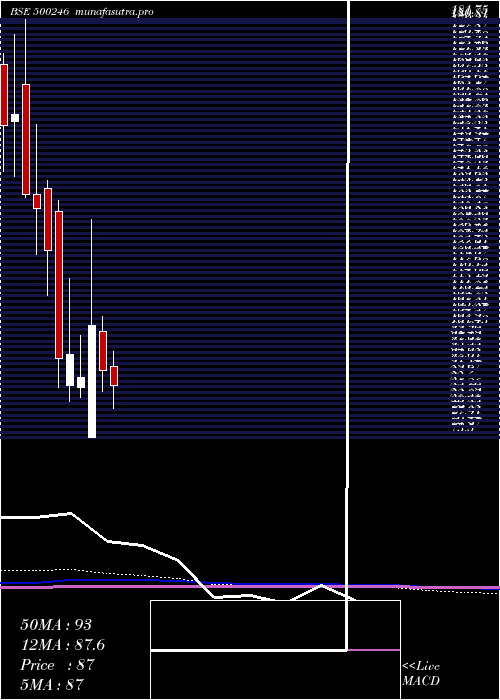This screenshot has width=500, height=700.
Task: Click the <<Live MACD label
Action: (x=421, y=674)
